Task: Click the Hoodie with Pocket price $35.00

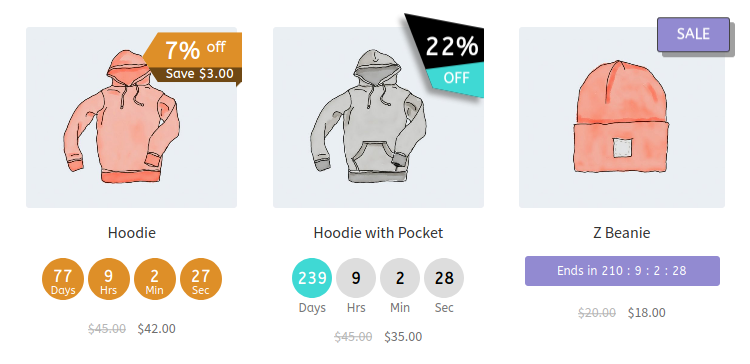Action: pos(403,337)
